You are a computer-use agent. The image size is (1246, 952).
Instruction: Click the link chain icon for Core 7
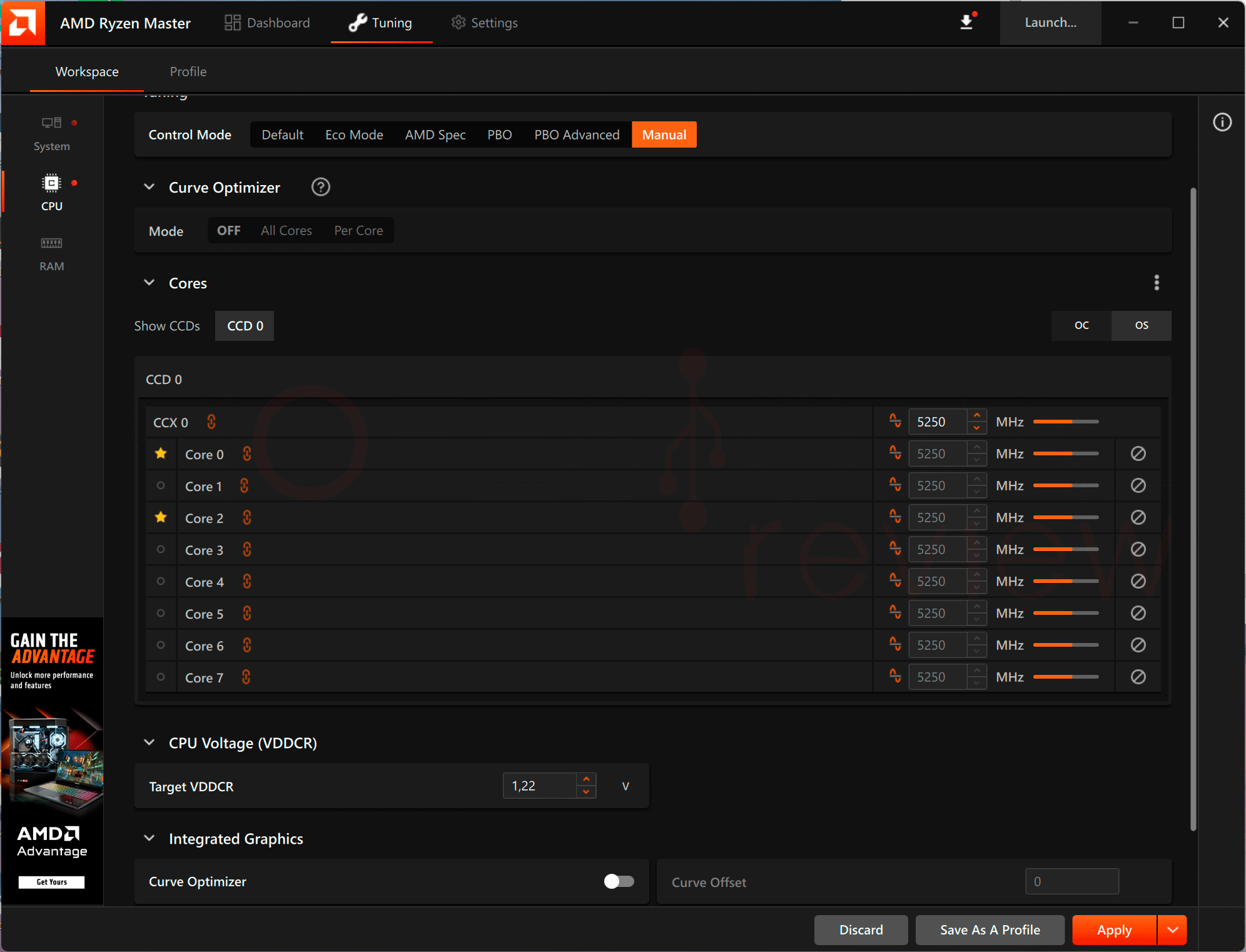pyautogui.click(x=246, y=677)
